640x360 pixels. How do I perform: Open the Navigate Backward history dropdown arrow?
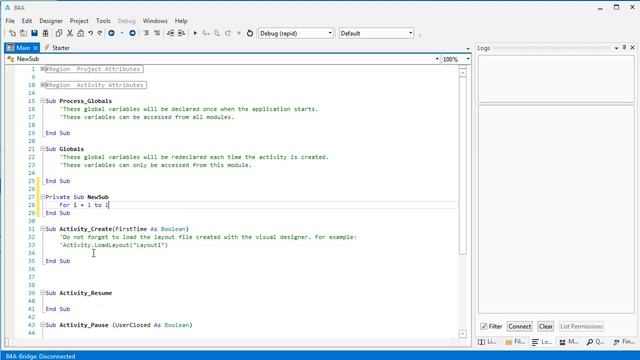[x=122, y=33]
